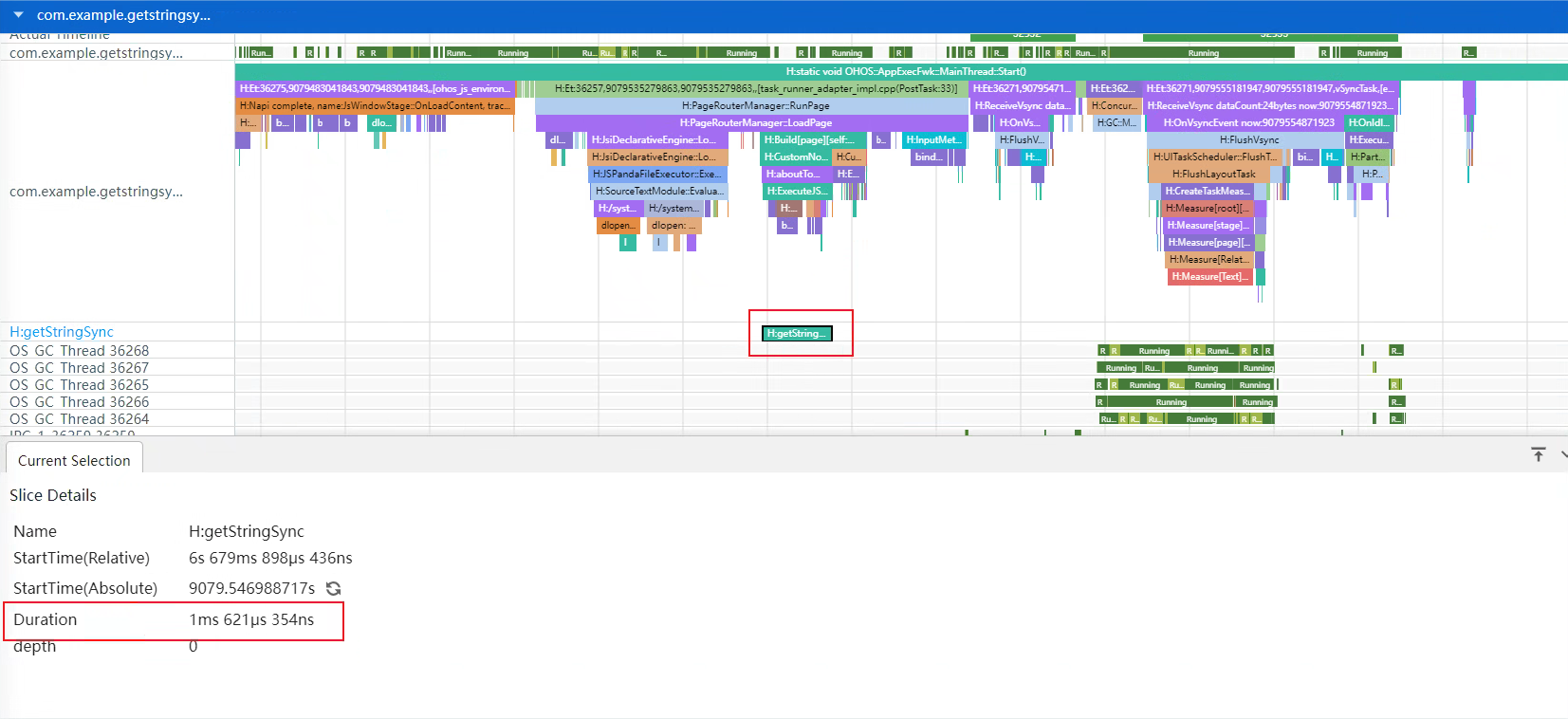Select the H:SourceTextModule::Evaluate slice
This screenshot has width=1568, height=719.
pos(658,192)
